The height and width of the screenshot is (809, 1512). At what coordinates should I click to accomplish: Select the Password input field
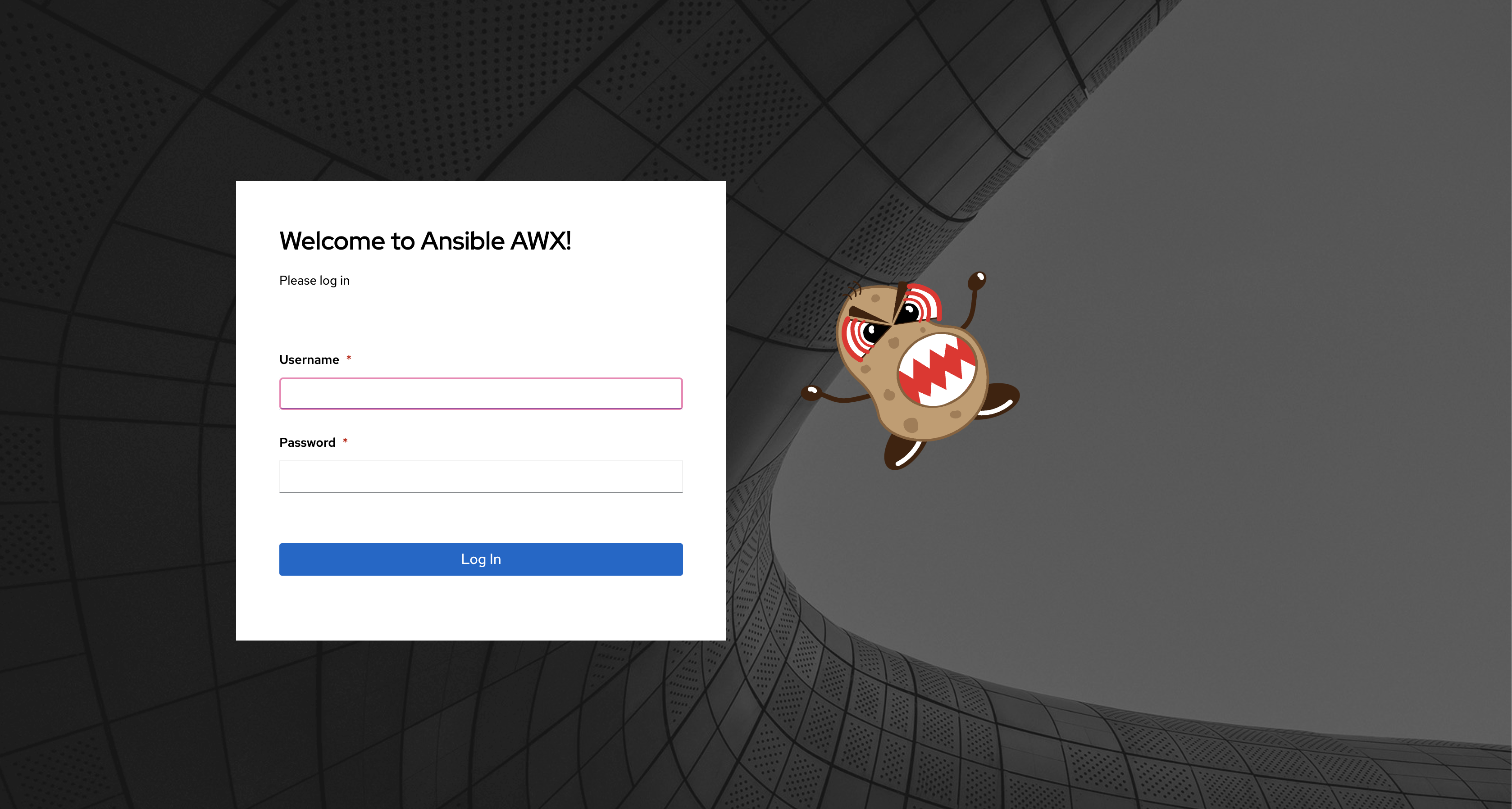pos(481,477)
